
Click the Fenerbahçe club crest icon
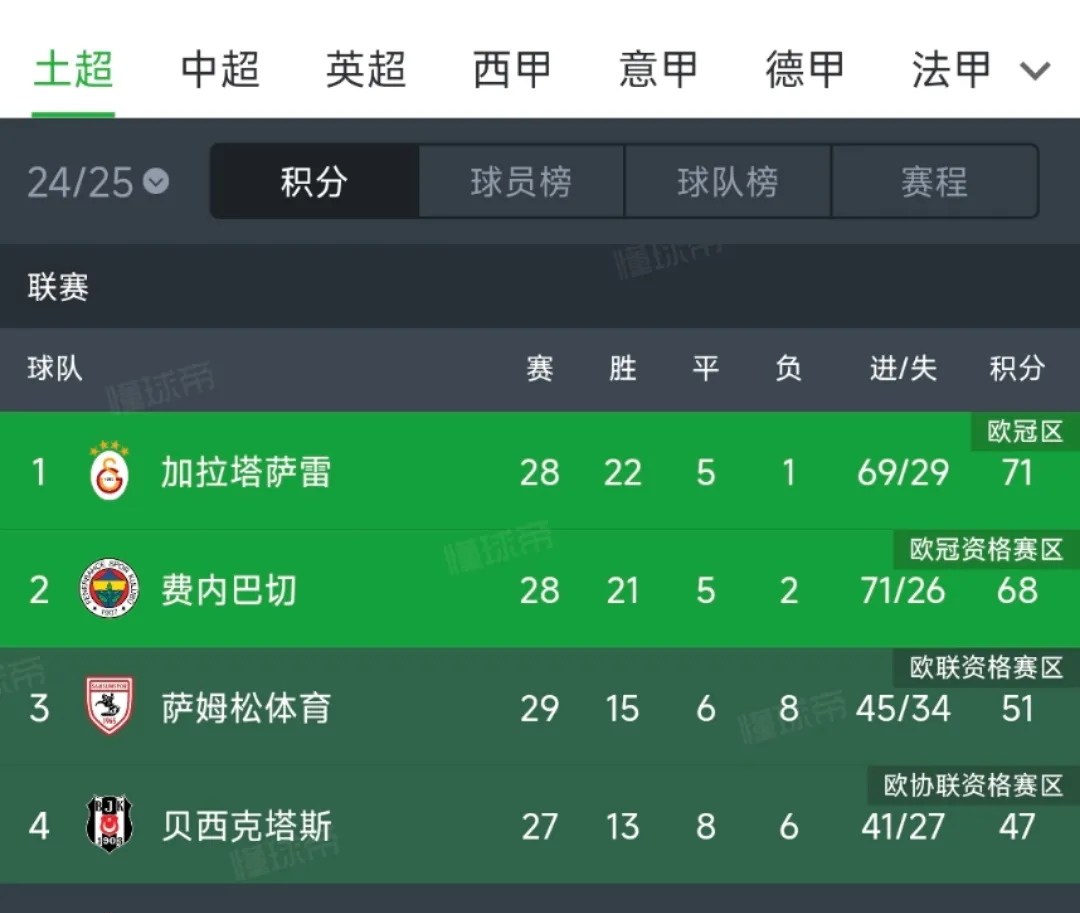point(107,590)
